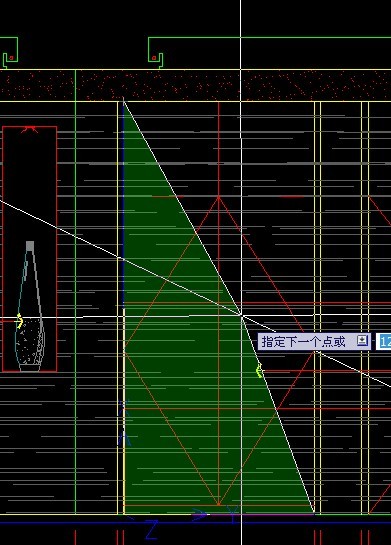The image size is (391, 545).
Task: Select the yellow snap marker on the vase
Action: 19,321
